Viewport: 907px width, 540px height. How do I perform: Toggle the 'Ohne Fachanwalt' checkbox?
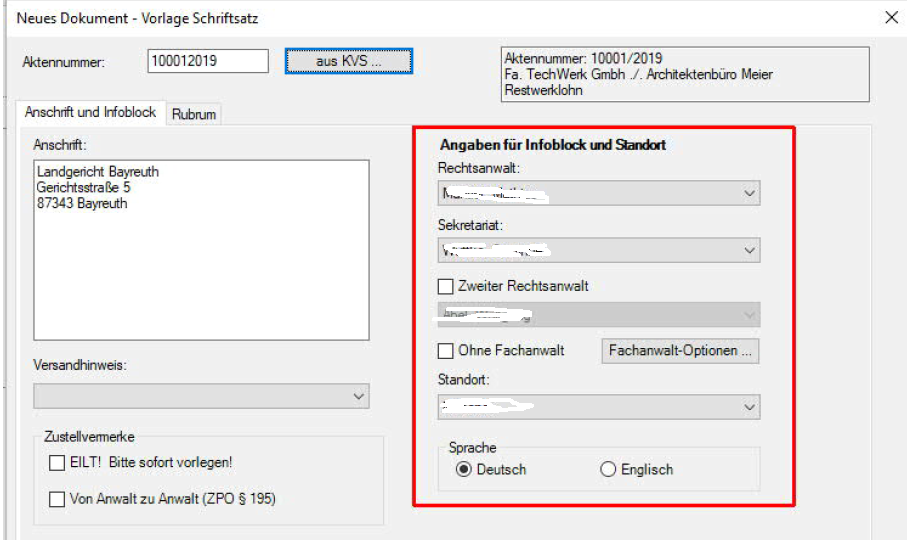point(446,351)
